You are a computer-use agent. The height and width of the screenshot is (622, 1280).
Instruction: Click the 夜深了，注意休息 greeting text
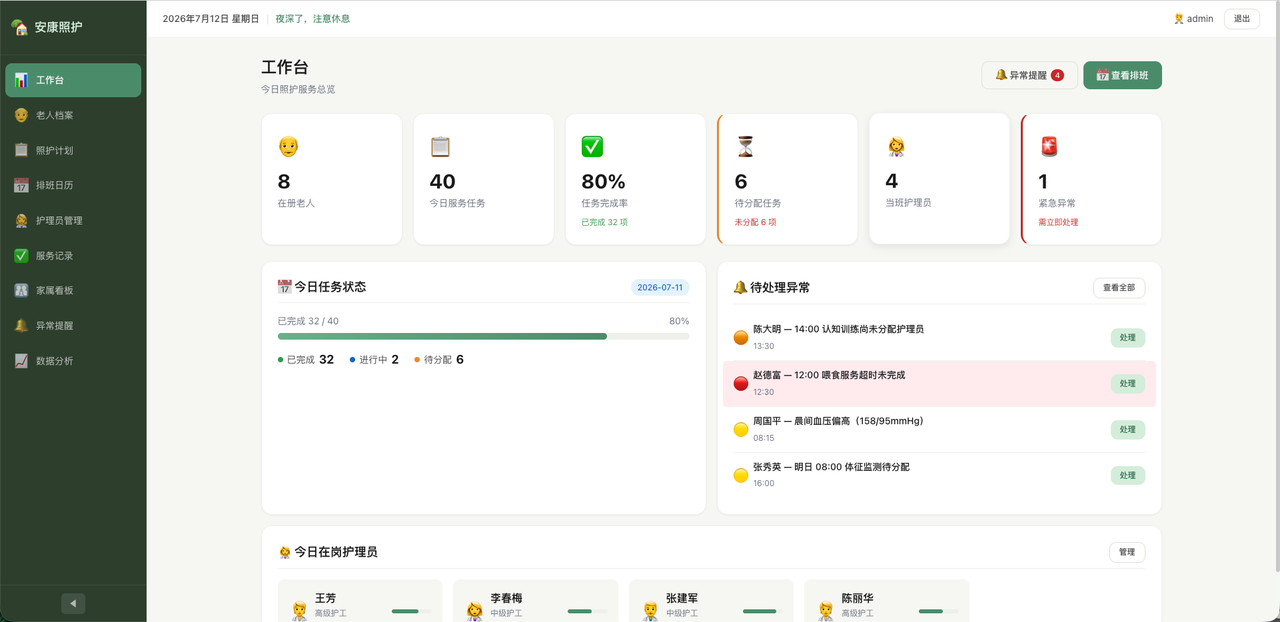click(x=312, y=18)
